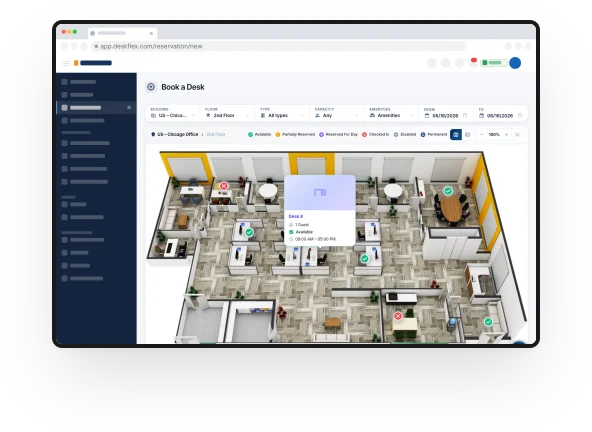Click the 08:00 AM – 05:00 PM time

pos(315,239)
